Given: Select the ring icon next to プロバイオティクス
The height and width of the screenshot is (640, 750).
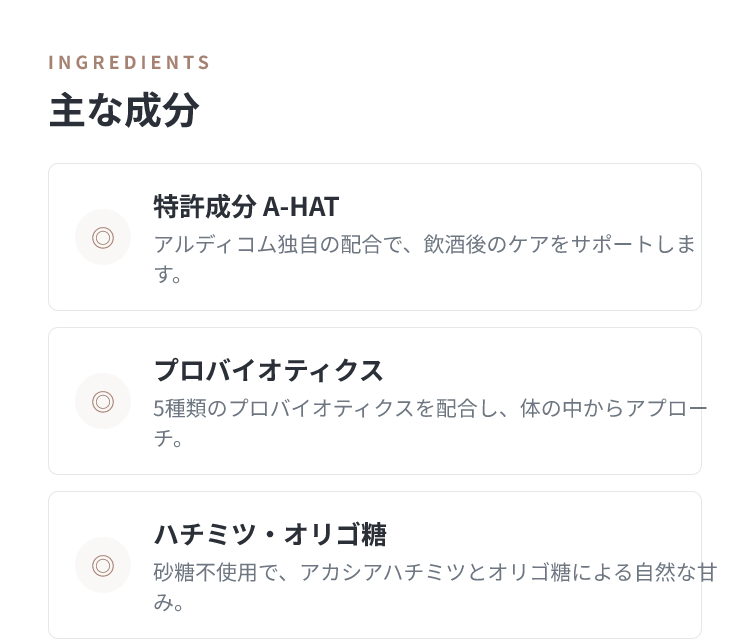Looking at the screenshot, I should 103,401.
